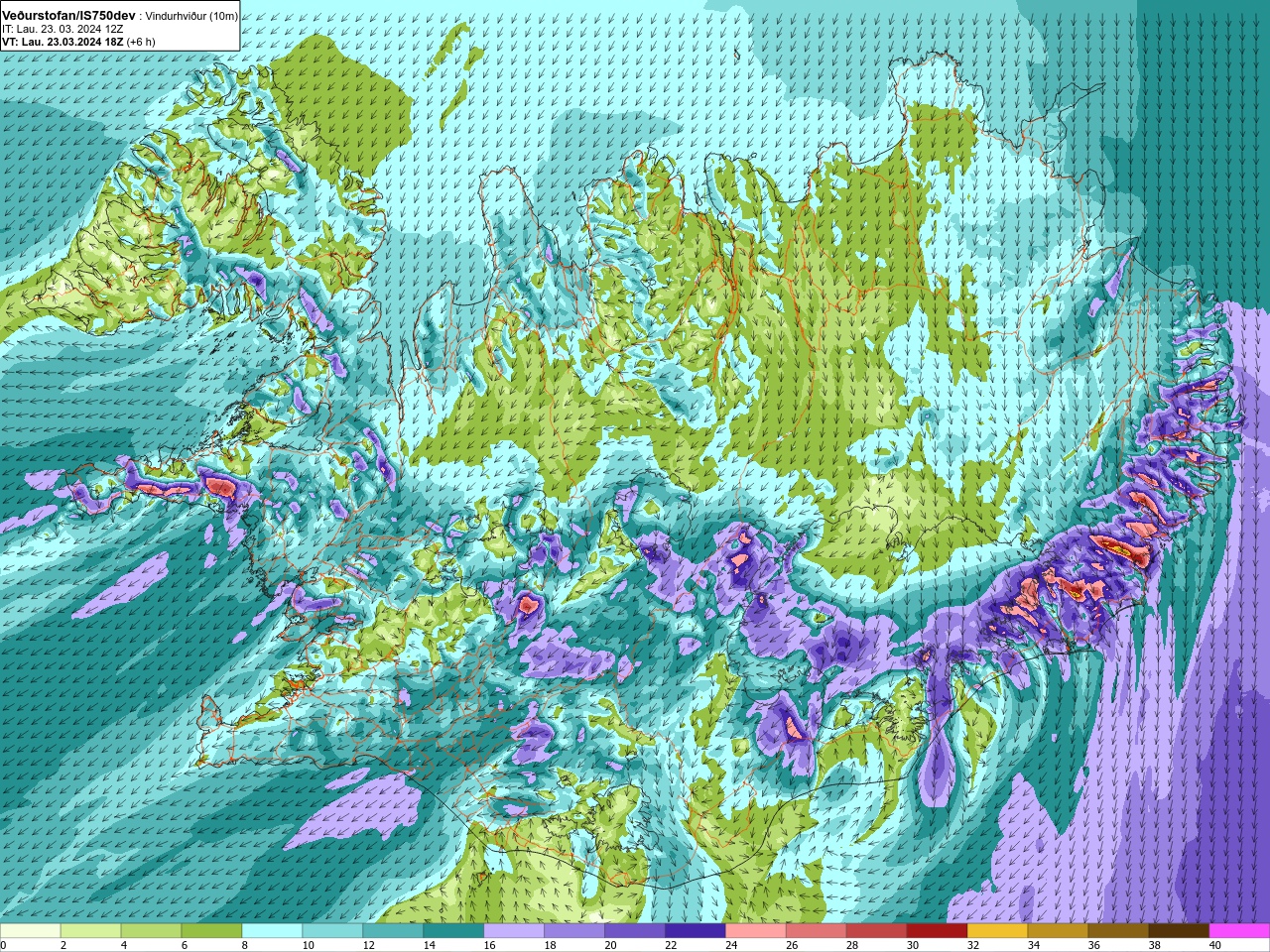Screen dimensions: 1270x952
Task: Pick the violet 20–22 legend swatch
Action: (635, 931)
